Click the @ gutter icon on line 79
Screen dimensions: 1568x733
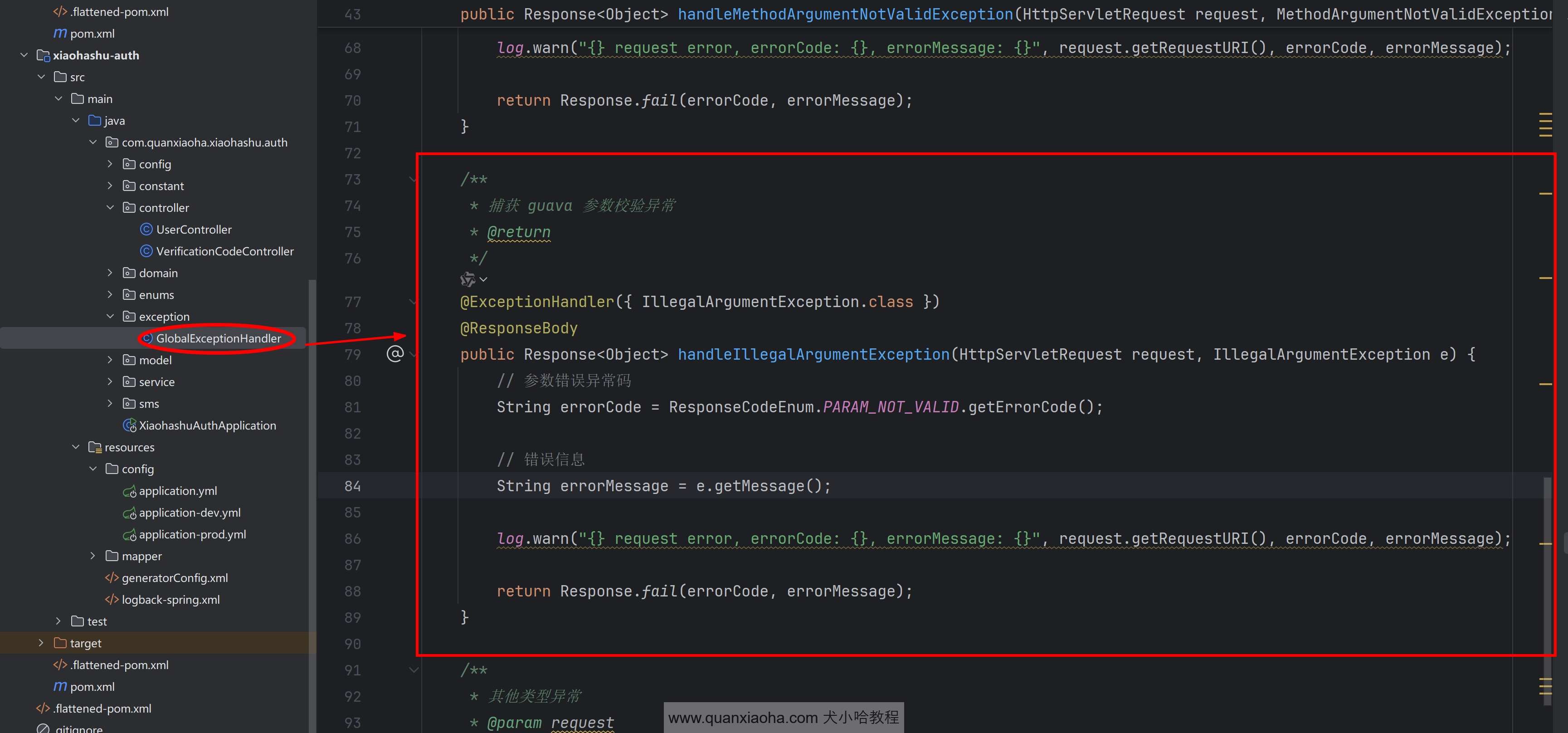[x=395, y=354]
